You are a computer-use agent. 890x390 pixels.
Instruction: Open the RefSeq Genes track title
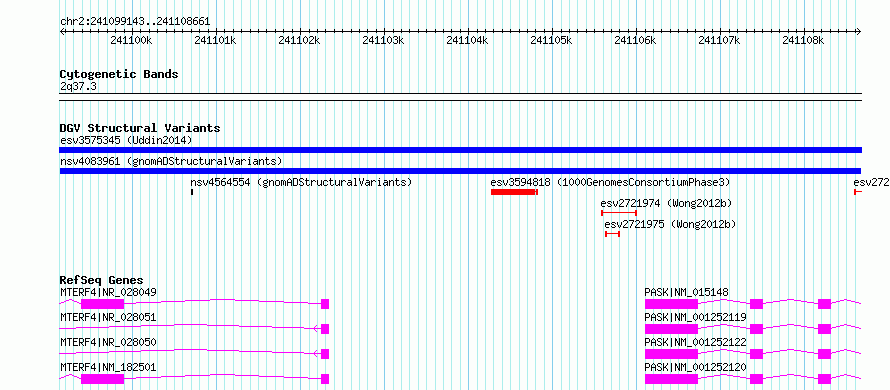coord(101,280)
